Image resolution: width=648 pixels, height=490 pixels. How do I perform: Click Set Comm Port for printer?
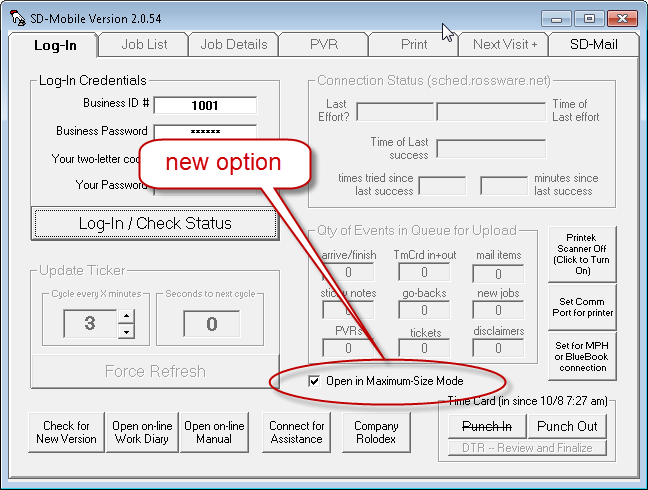pos(582,306)
